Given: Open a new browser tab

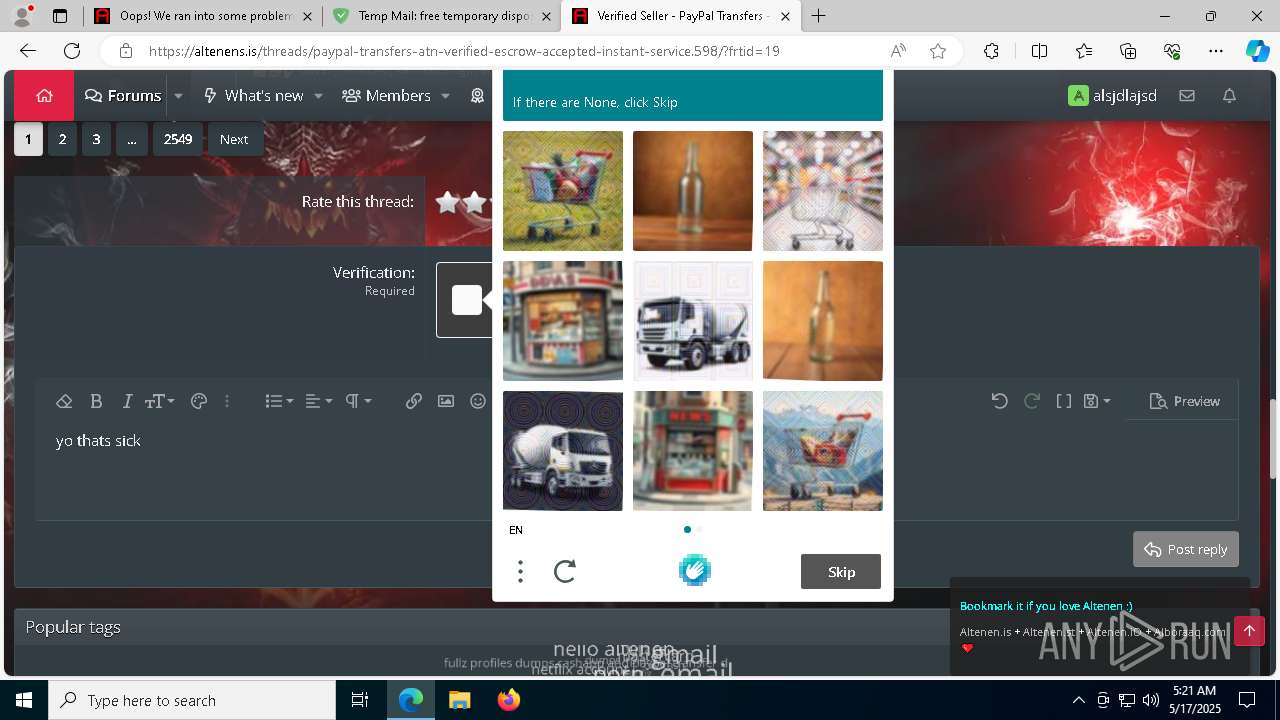Looking at the screenshot, I should [x=818, y=16].
